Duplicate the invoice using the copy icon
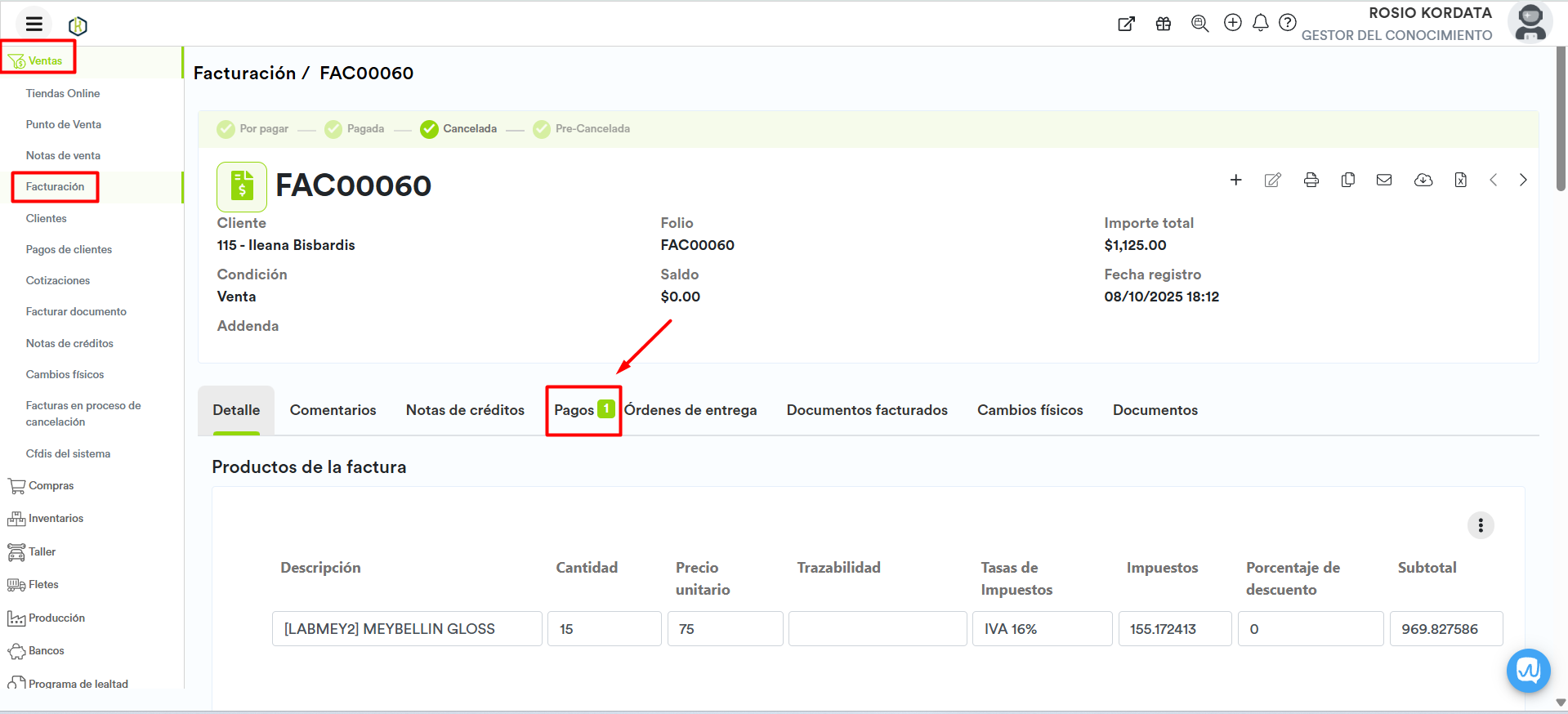The height and width of the screenshot is (714, 1568). (x=1347, y=180)
